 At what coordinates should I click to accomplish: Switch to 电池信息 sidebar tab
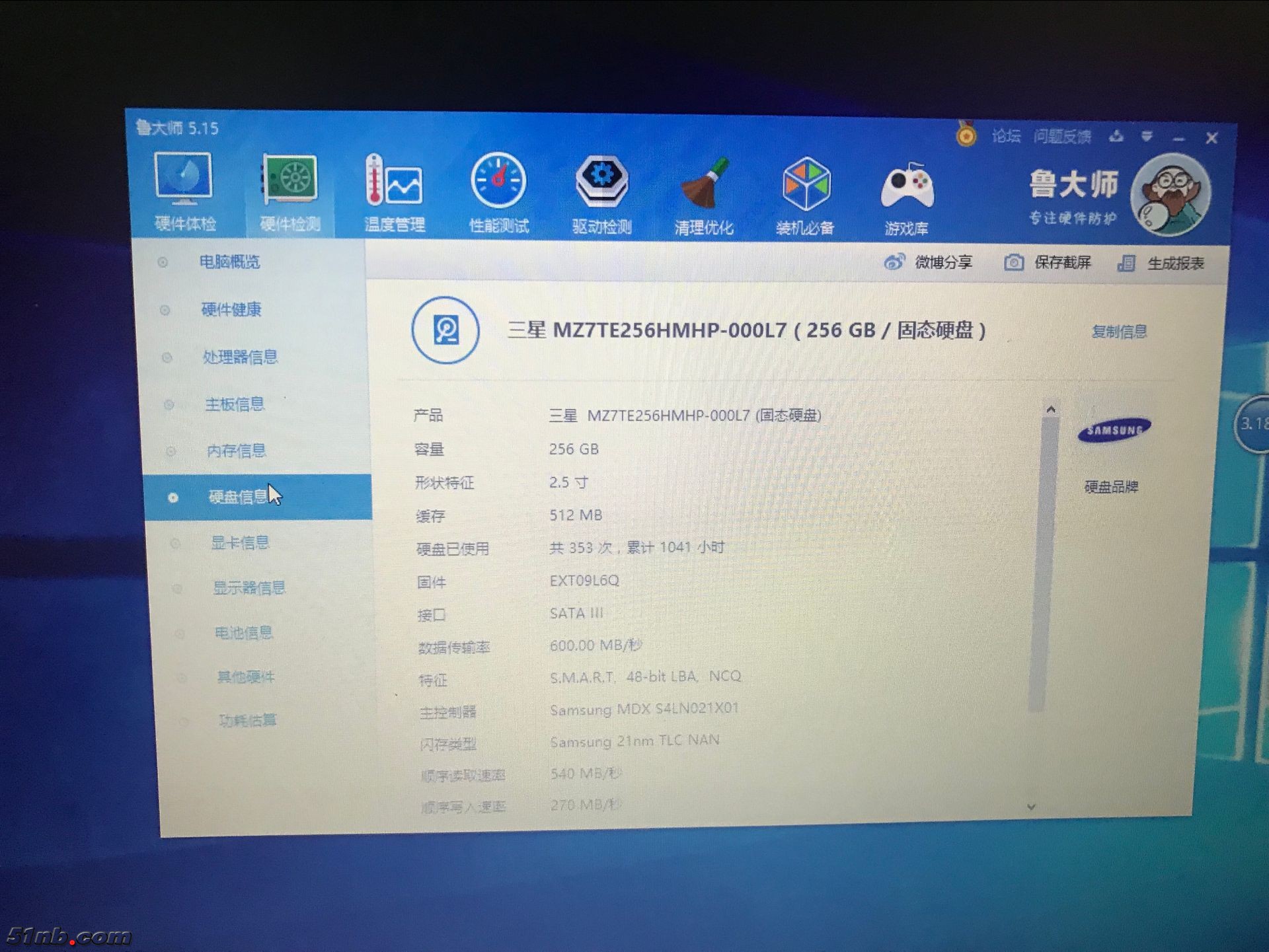click(243, 633)
